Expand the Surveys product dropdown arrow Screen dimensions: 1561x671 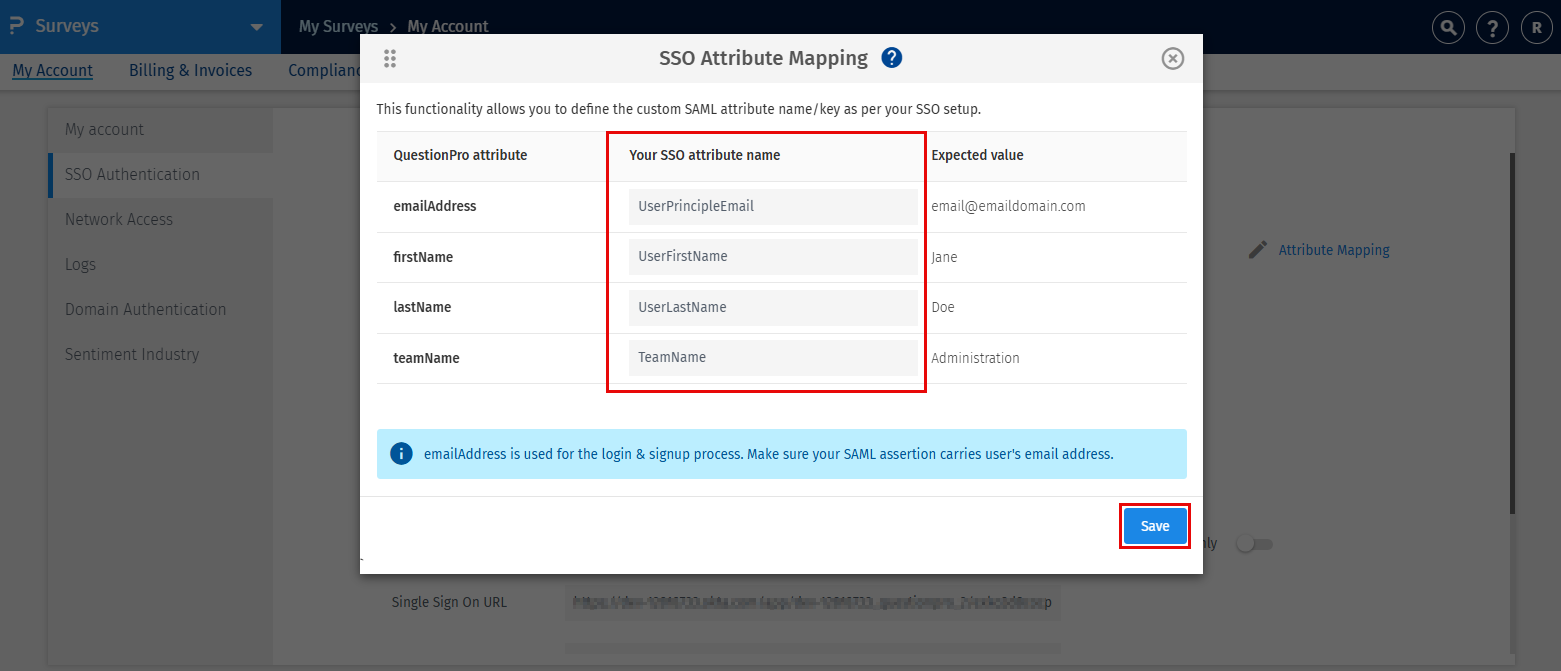(x=257, y=27)
